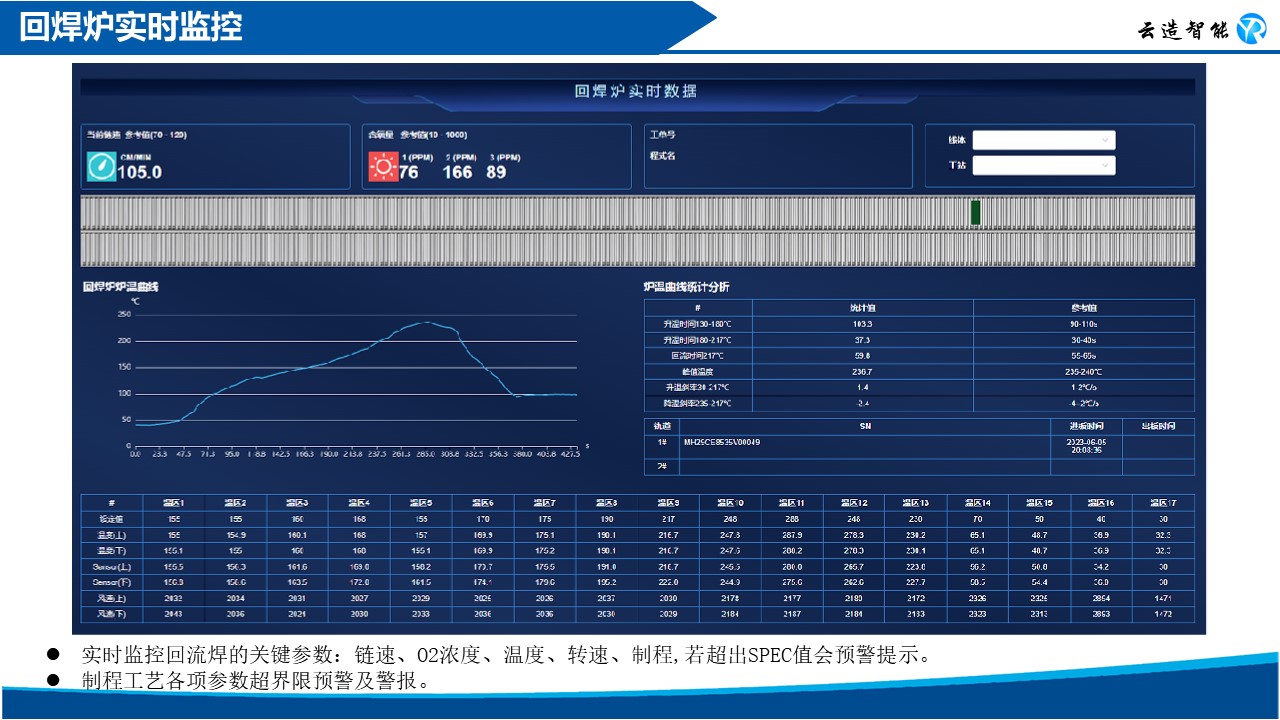Click the 统计值 column header
Image resolution: width=1280 pixels, height=720 pixels.
pyautogui.click(x=862, y=308)
